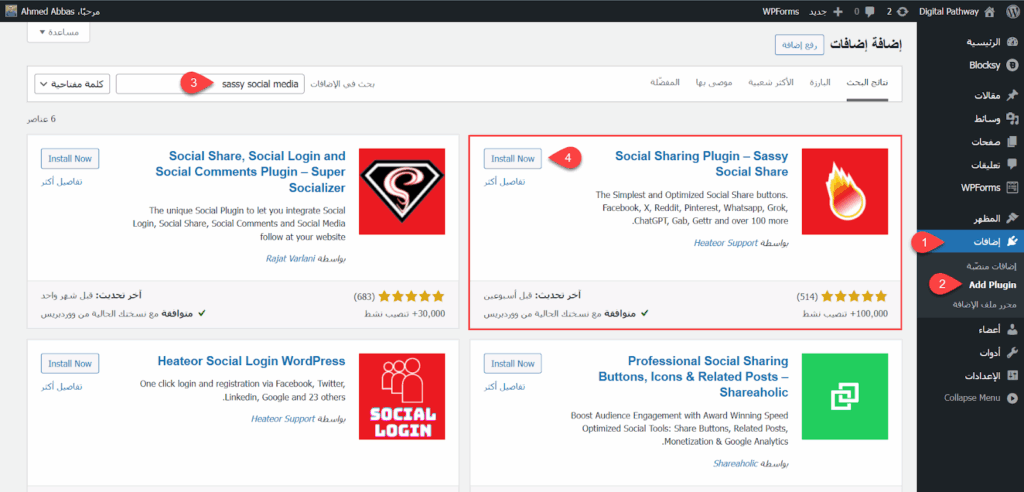1024x492 pixels.
Task: Click the updates icon showing 2
Action: point(896,11)
